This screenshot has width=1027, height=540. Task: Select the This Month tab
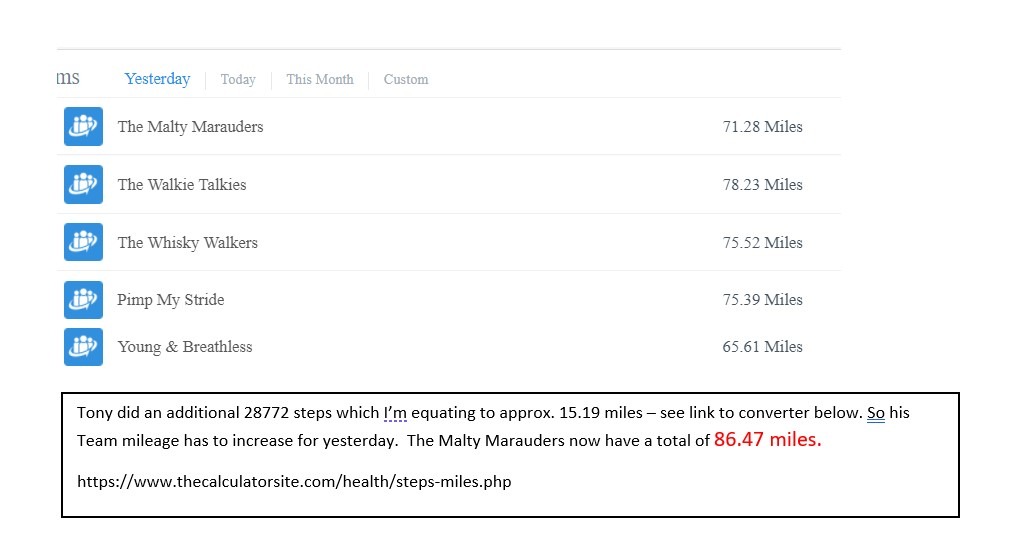[320, 79]
